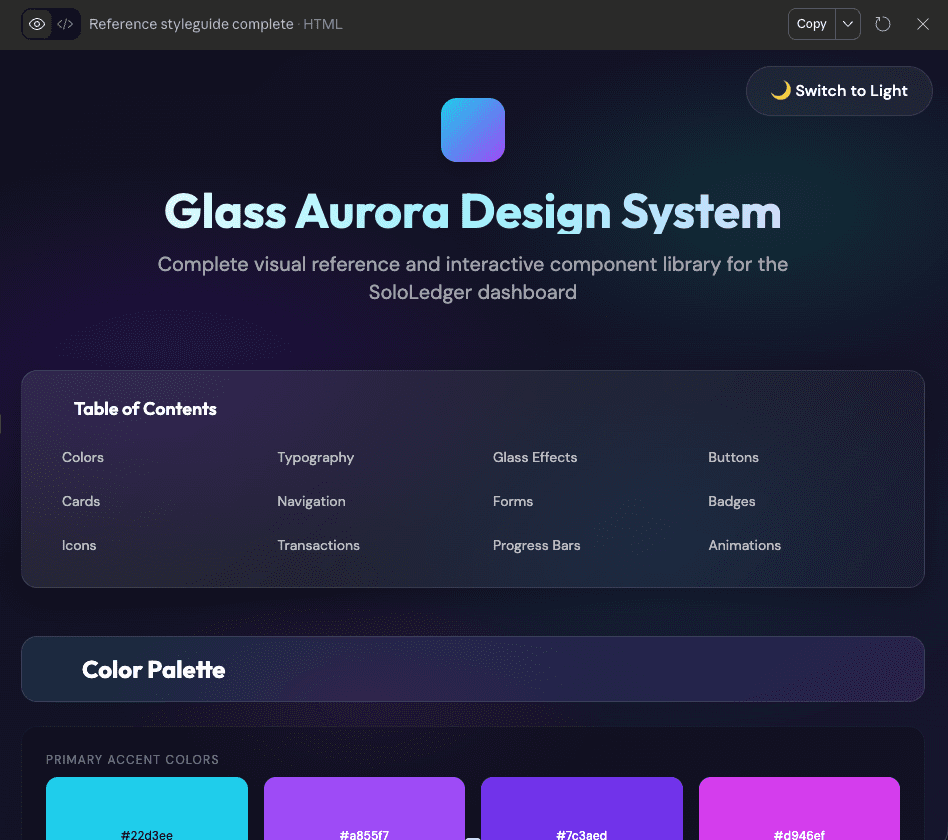This screenshot has width=948, height=840.
Task: Jump to the Glass Effects section
Action: tap(535, 457)
